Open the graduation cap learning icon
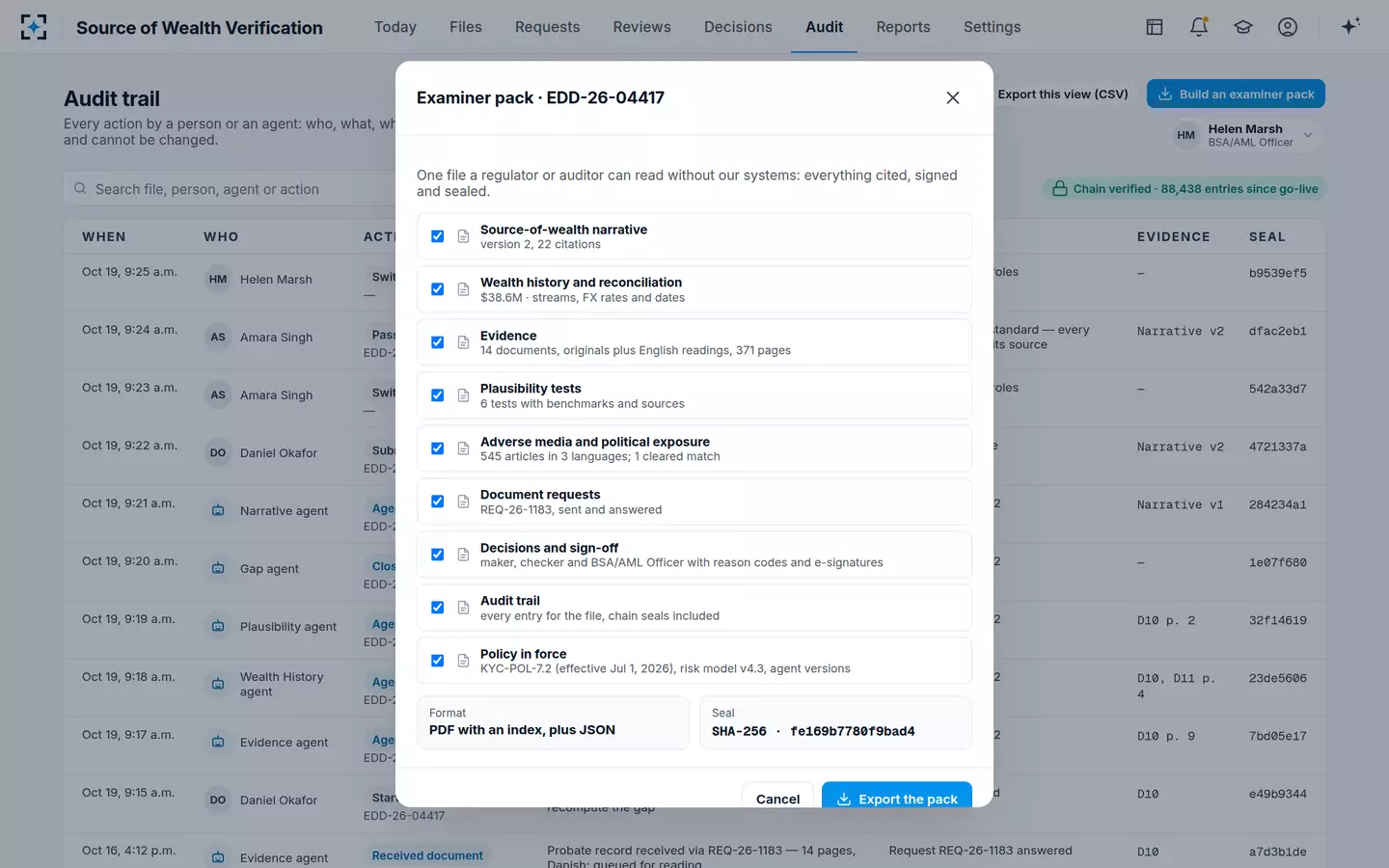 pyautogui.click(x=1243, y=27)
